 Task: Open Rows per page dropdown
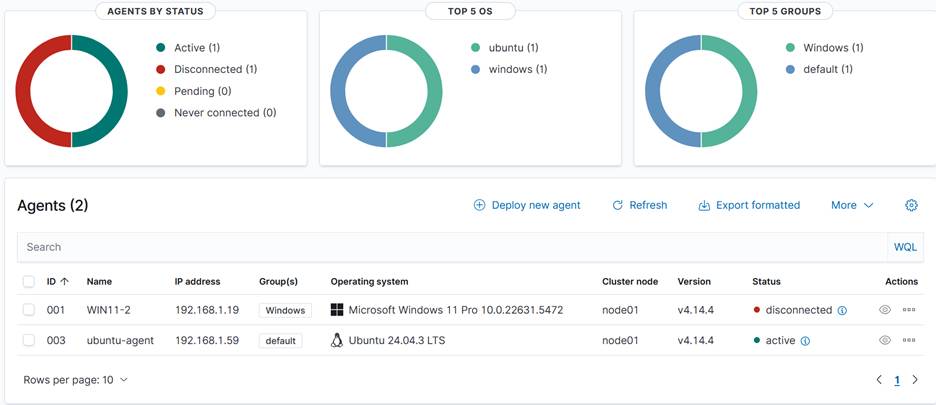click(76, 380)
